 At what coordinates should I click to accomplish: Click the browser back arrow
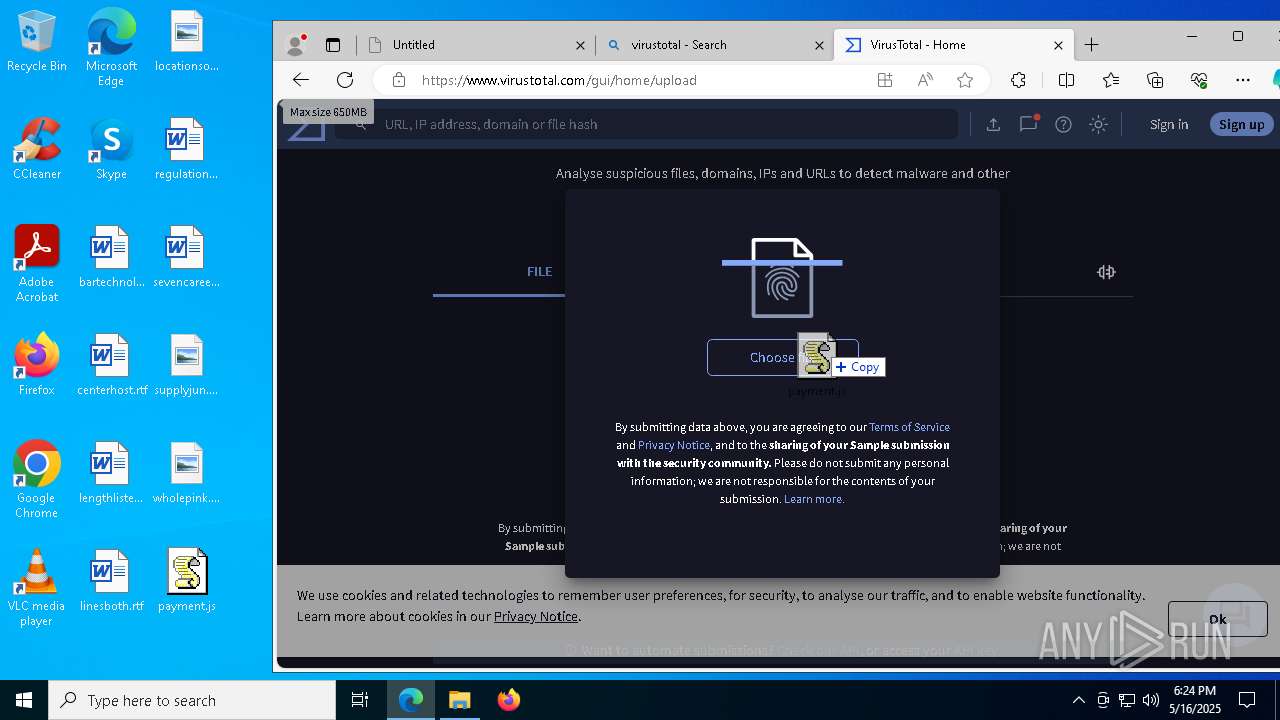click(x=301, y=80)
